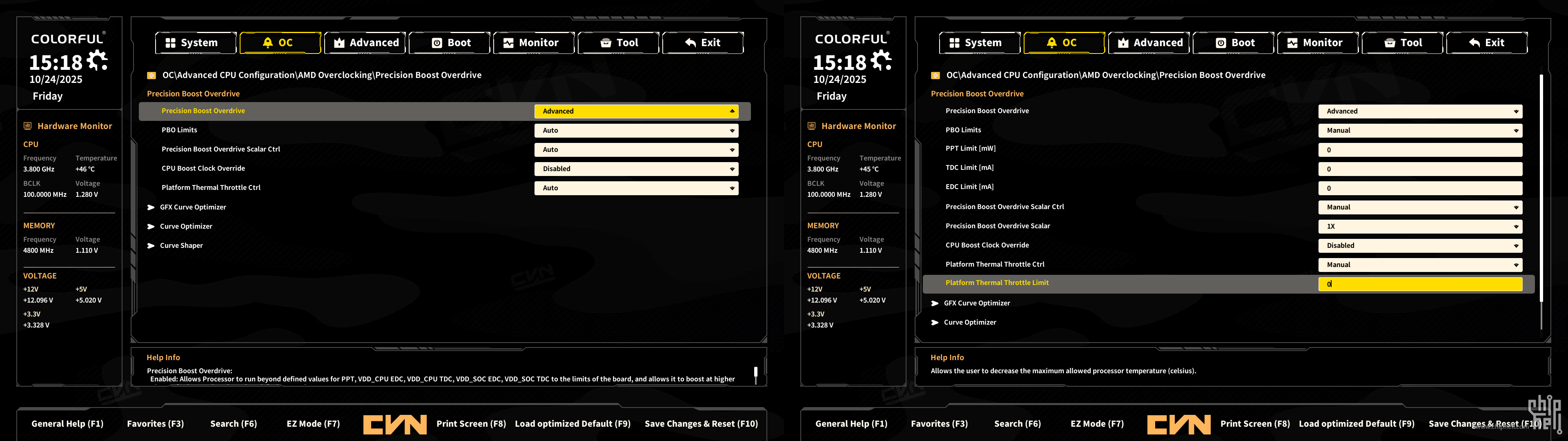The height and width of the screenshot is (441, 1568).
Task: Switch to the Advanced tab on the left screen
Action: [366, 42]
